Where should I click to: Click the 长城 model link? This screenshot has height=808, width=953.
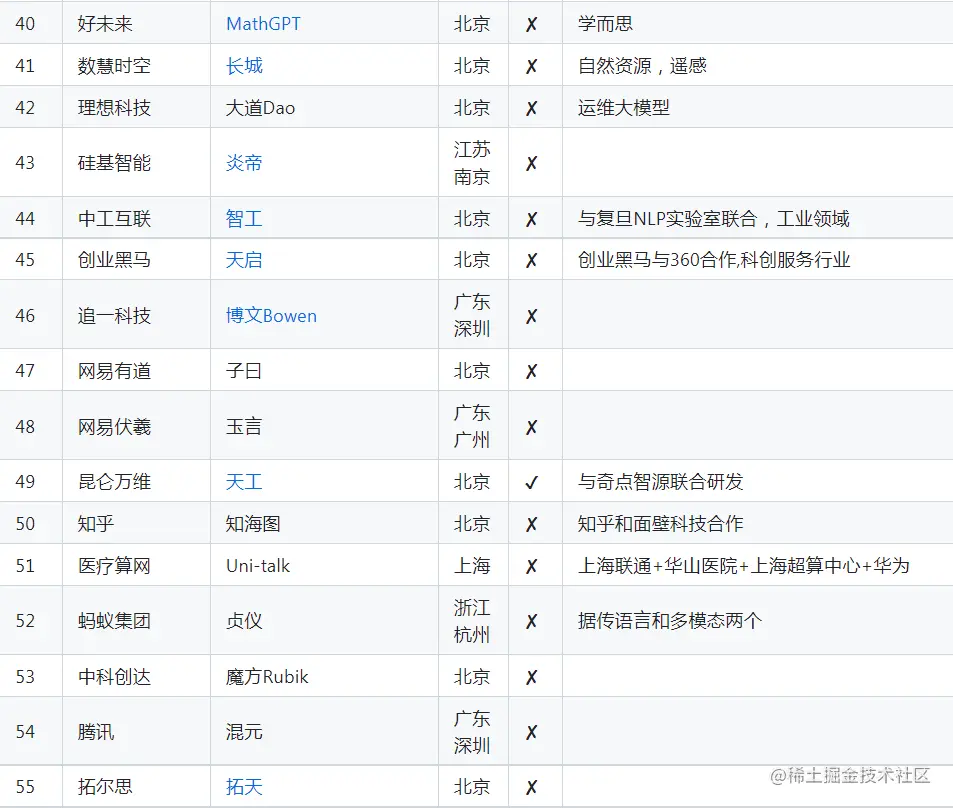[x=243, y=66]
